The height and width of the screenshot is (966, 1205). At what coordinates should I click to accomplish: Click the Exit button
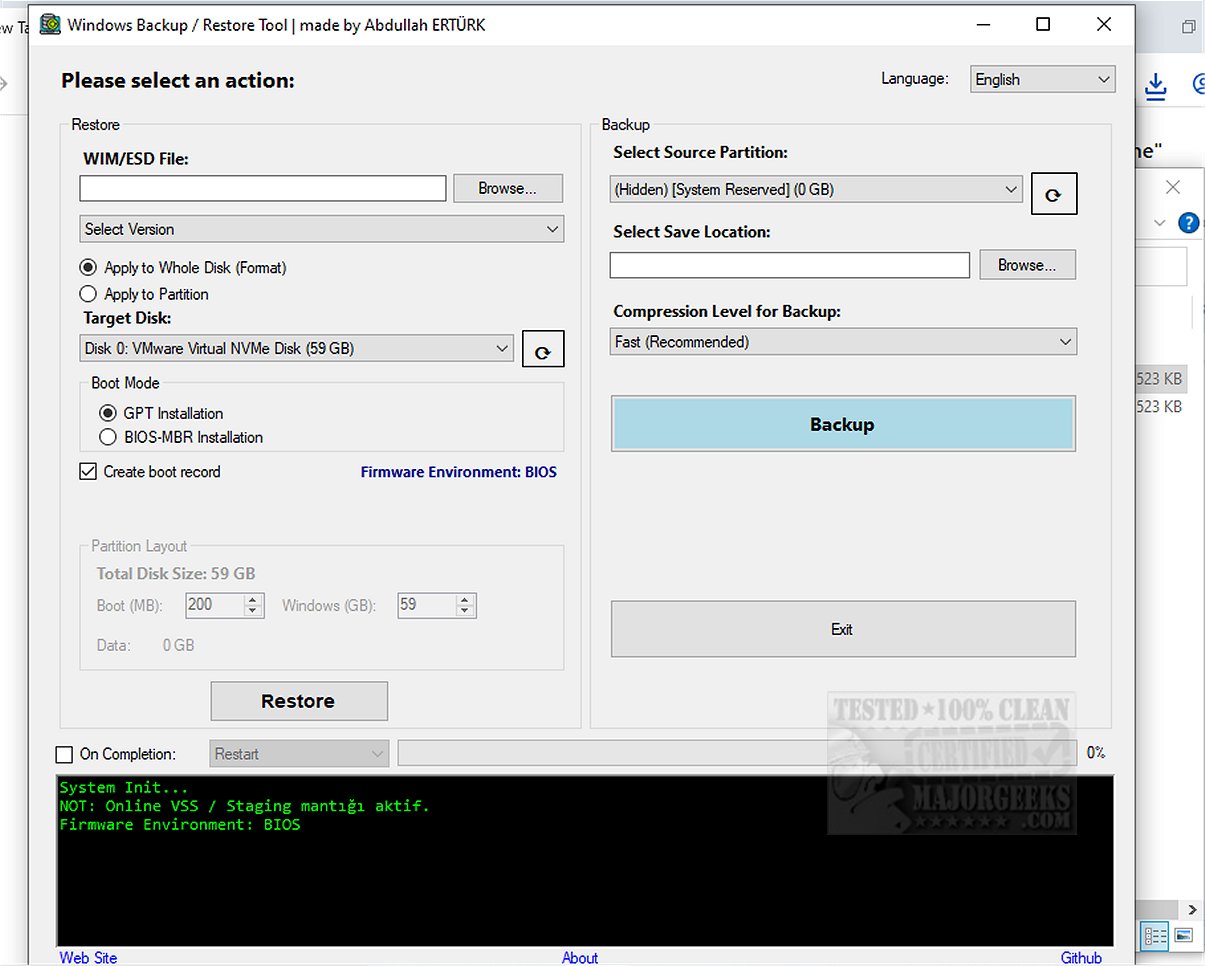[x=843, y=629]
